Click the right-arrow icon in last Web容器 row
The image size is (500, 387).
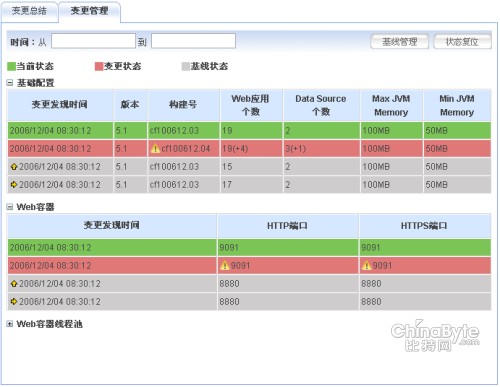[x=14, y=301]
